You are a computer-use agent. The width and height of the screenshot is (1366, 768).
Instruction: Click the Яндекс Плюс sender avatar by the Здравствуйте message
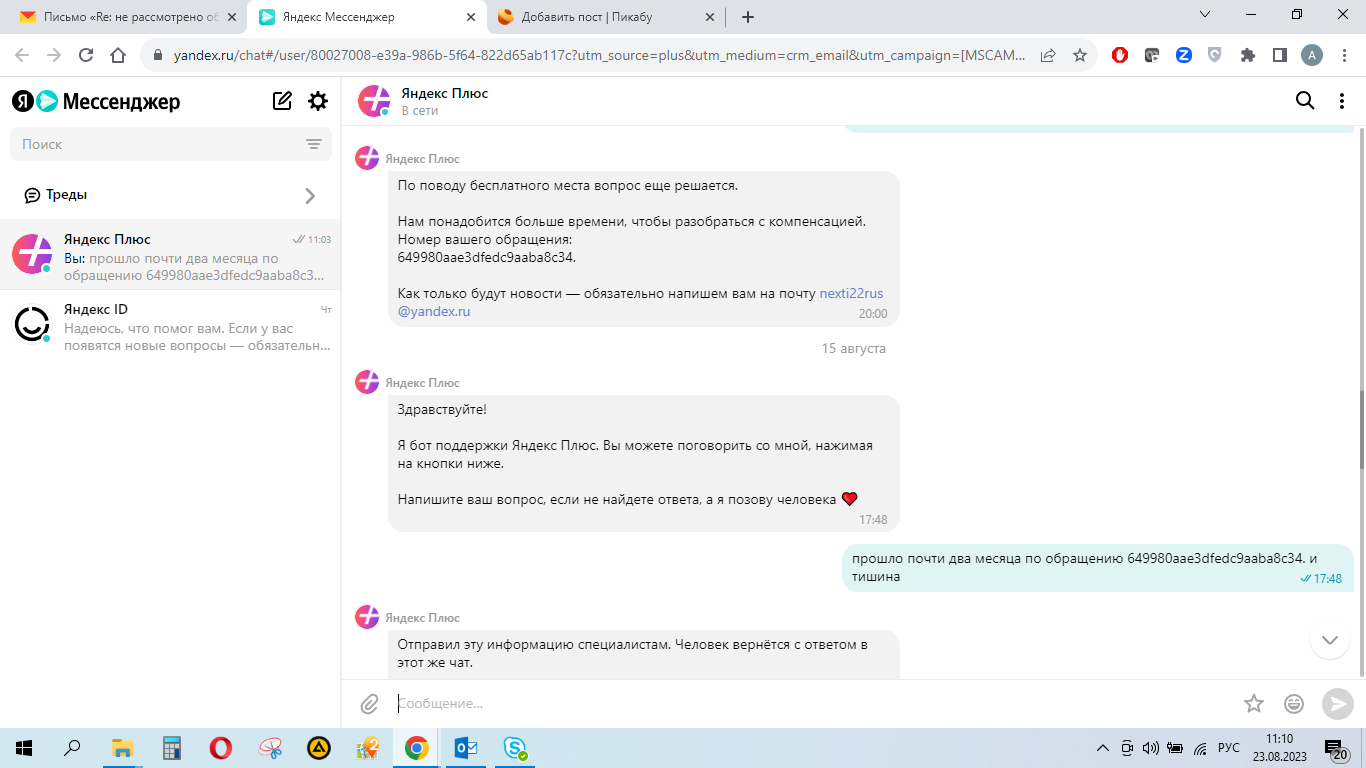367,382
